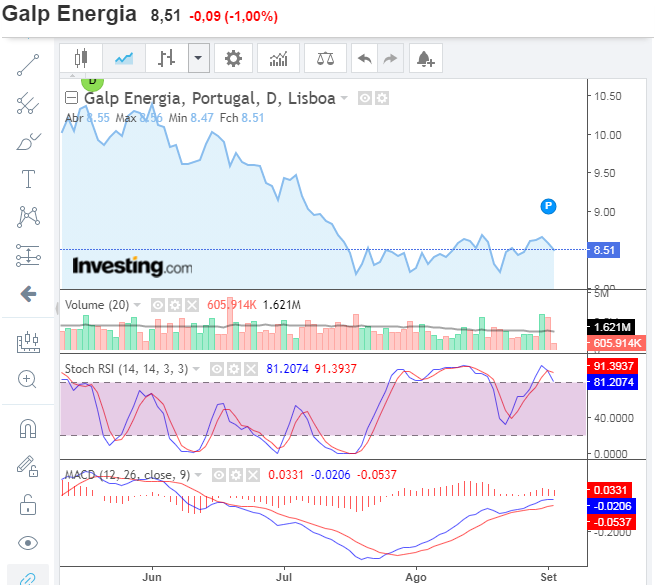Open MACD indicator dropdown

[x=198, y=475]
